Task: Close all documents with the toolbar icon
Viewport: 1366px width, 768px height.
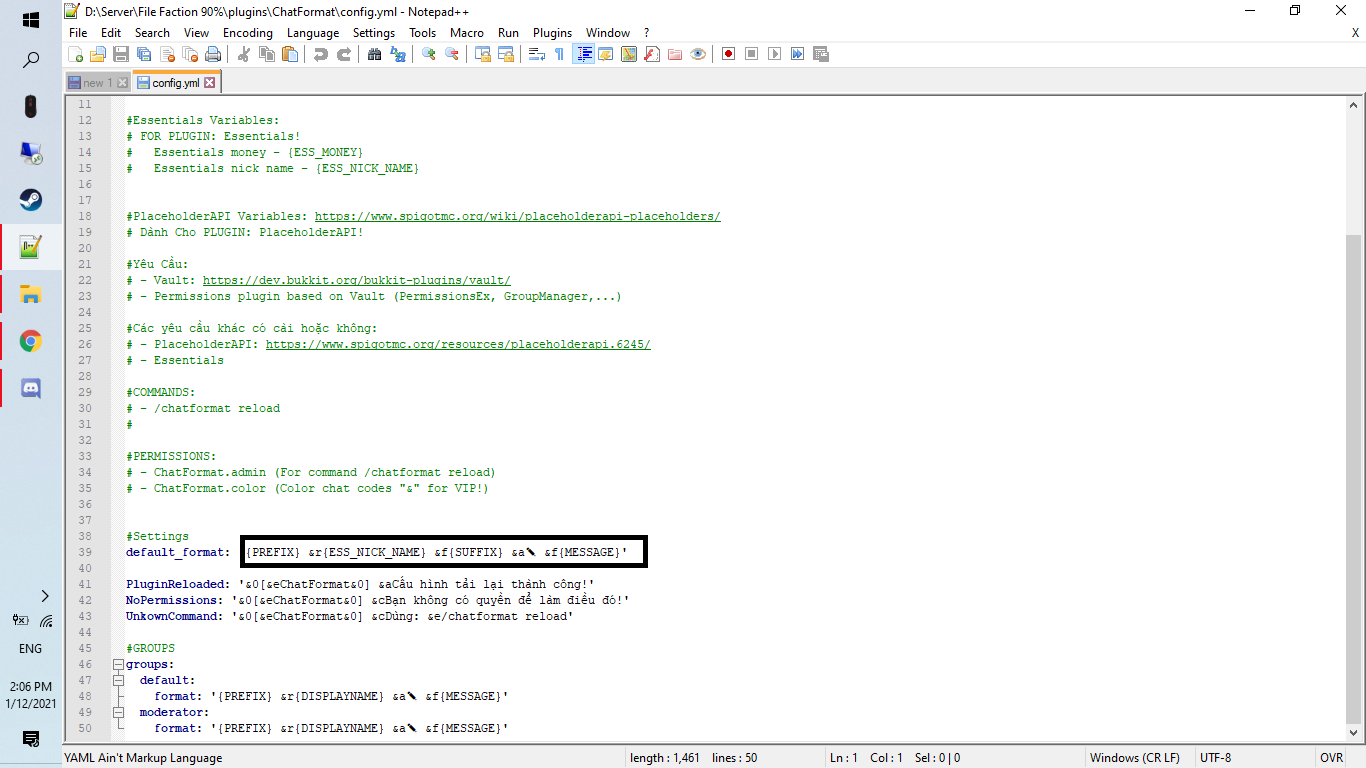Action: 190,54
